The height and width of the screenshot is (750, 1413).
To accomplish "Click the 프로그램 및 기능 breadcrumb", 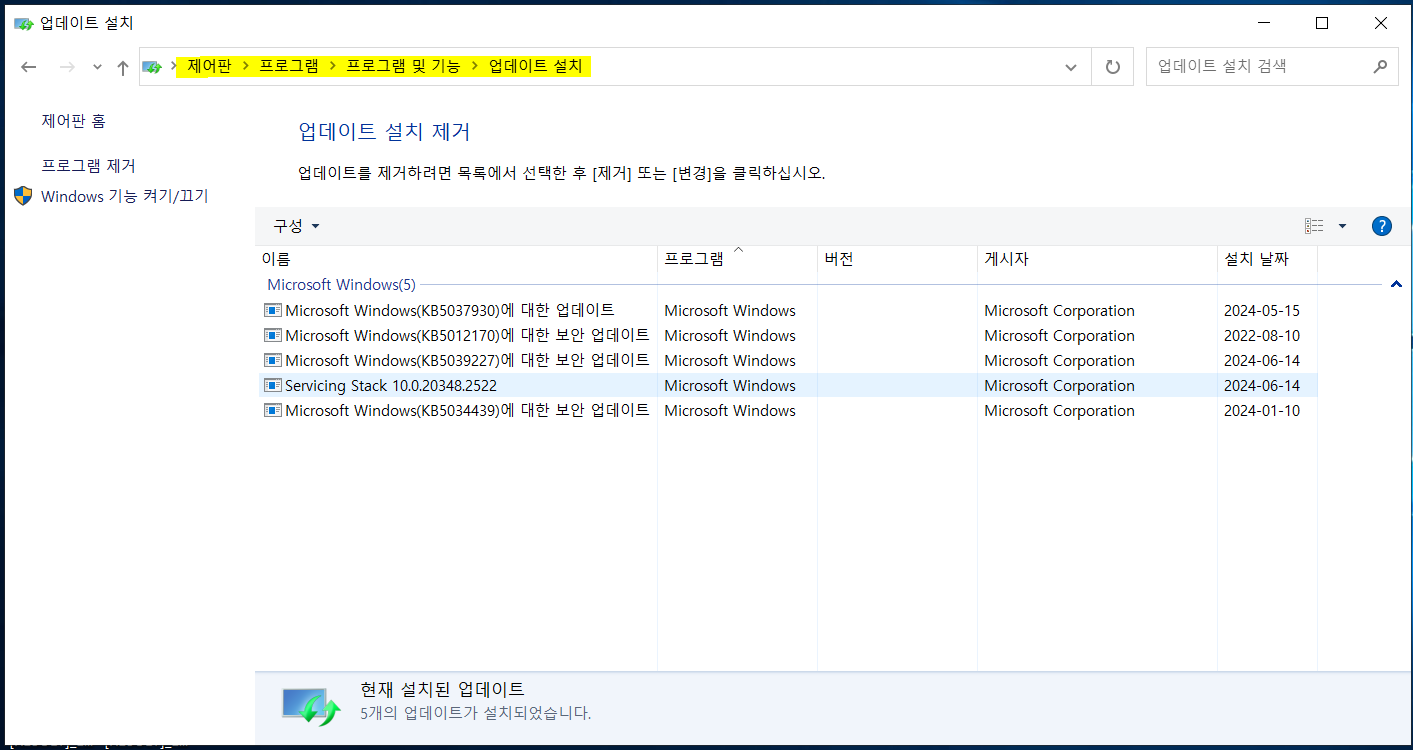I will tap(403, 66).
